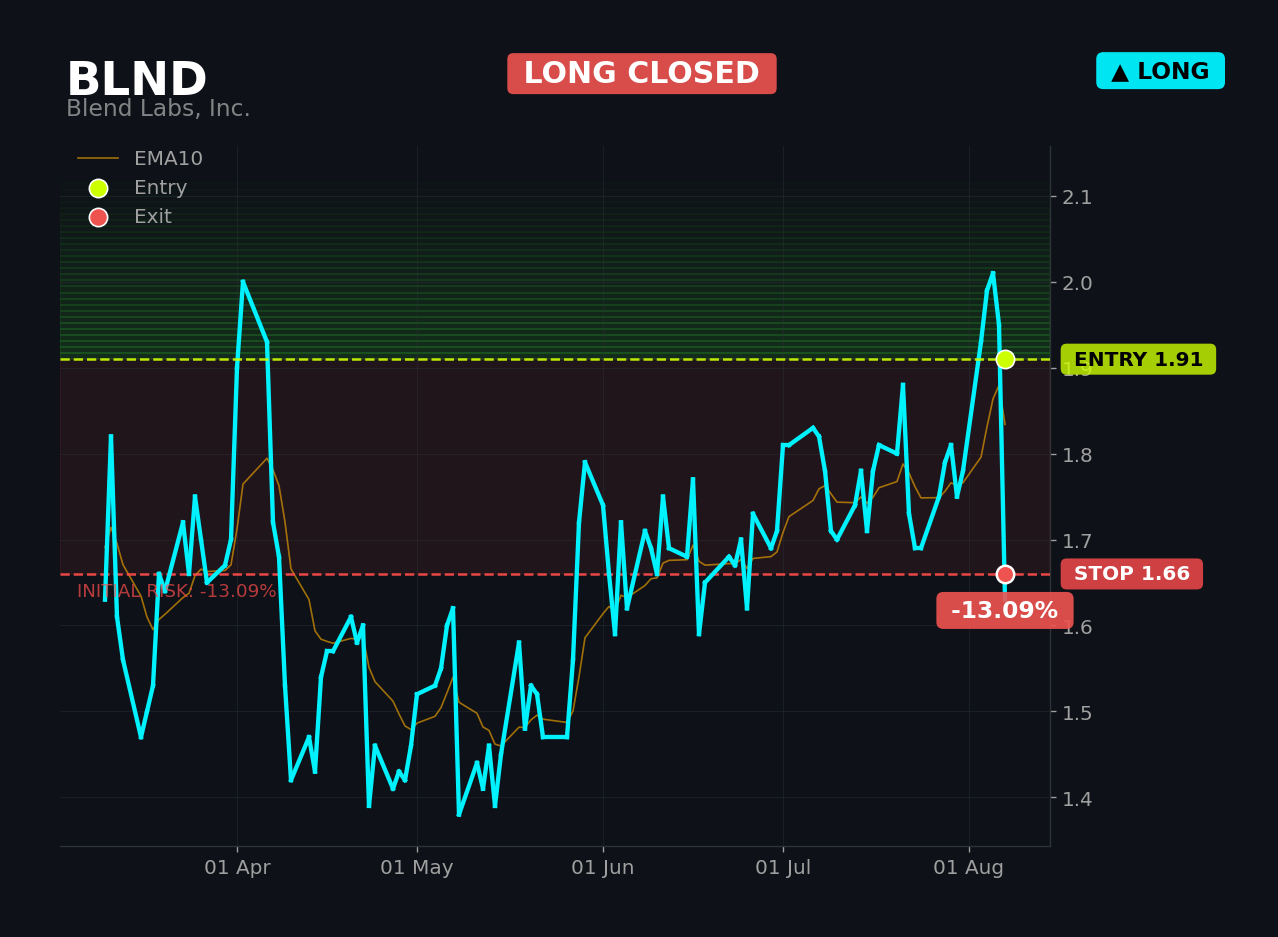1278x937 pixels.
Task: Click the EMA10 legend entry
Action: coord(140,159)
